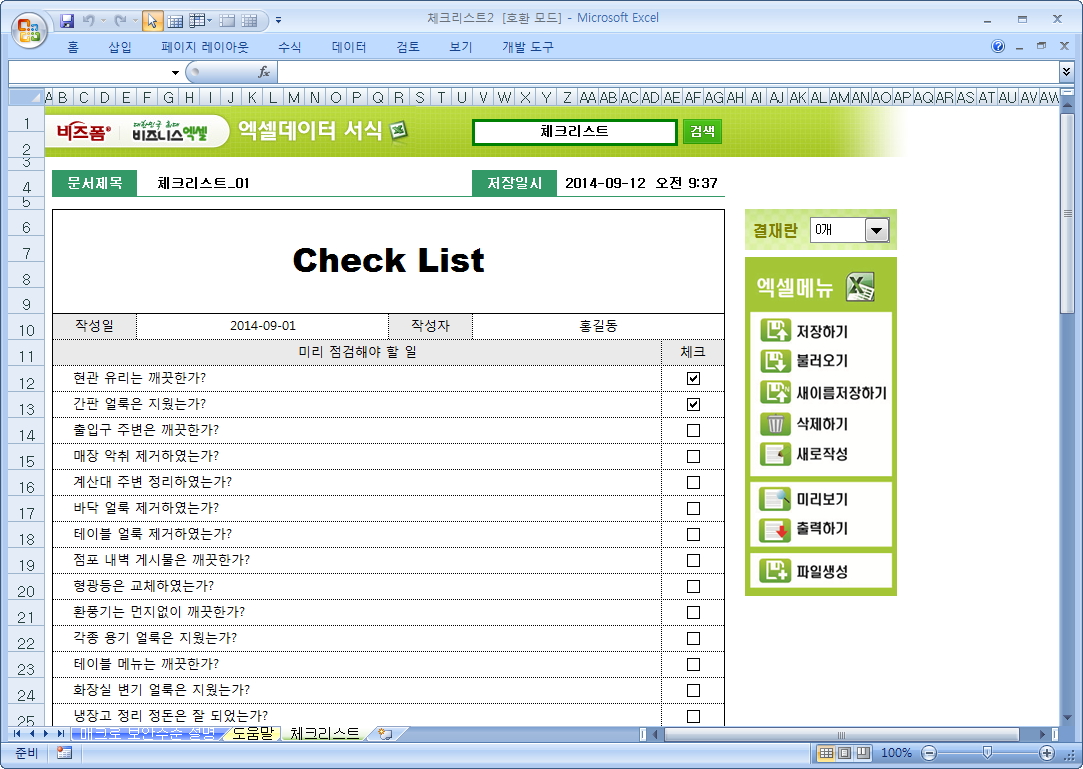The image size is (1083, 769).
Task: Switch to Page Layout view icon
Action: click(x=844, y=753)
